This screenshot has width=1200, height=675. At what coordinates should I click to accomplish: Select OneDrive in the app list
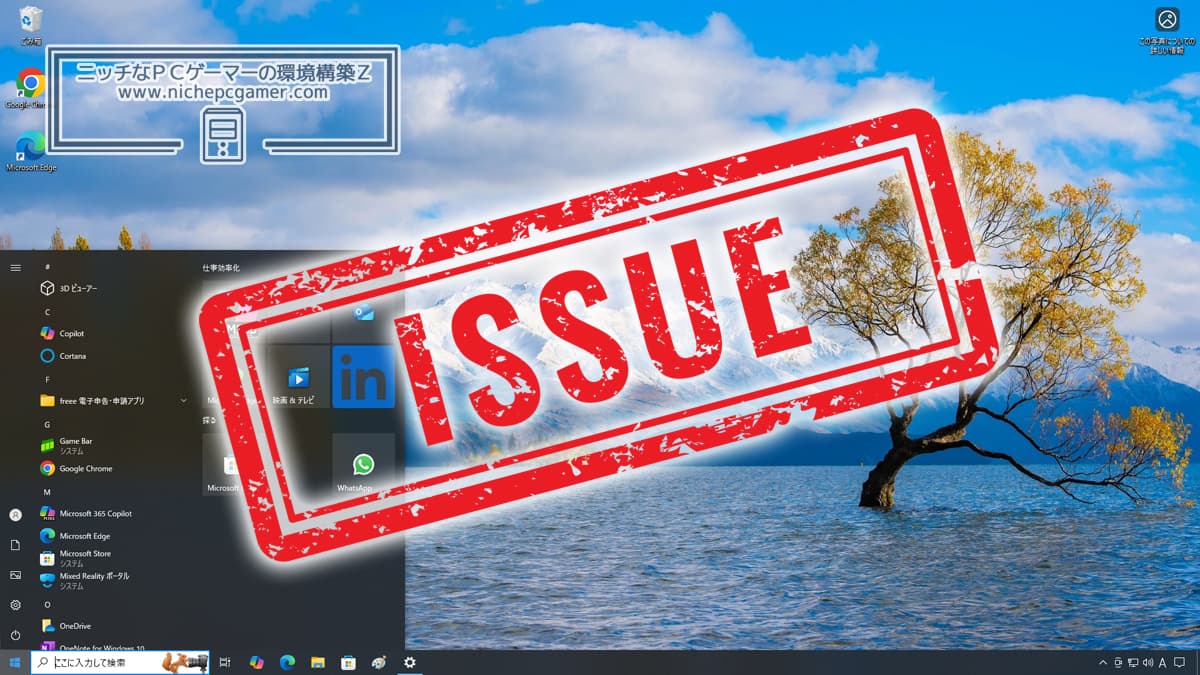(75, 626)
